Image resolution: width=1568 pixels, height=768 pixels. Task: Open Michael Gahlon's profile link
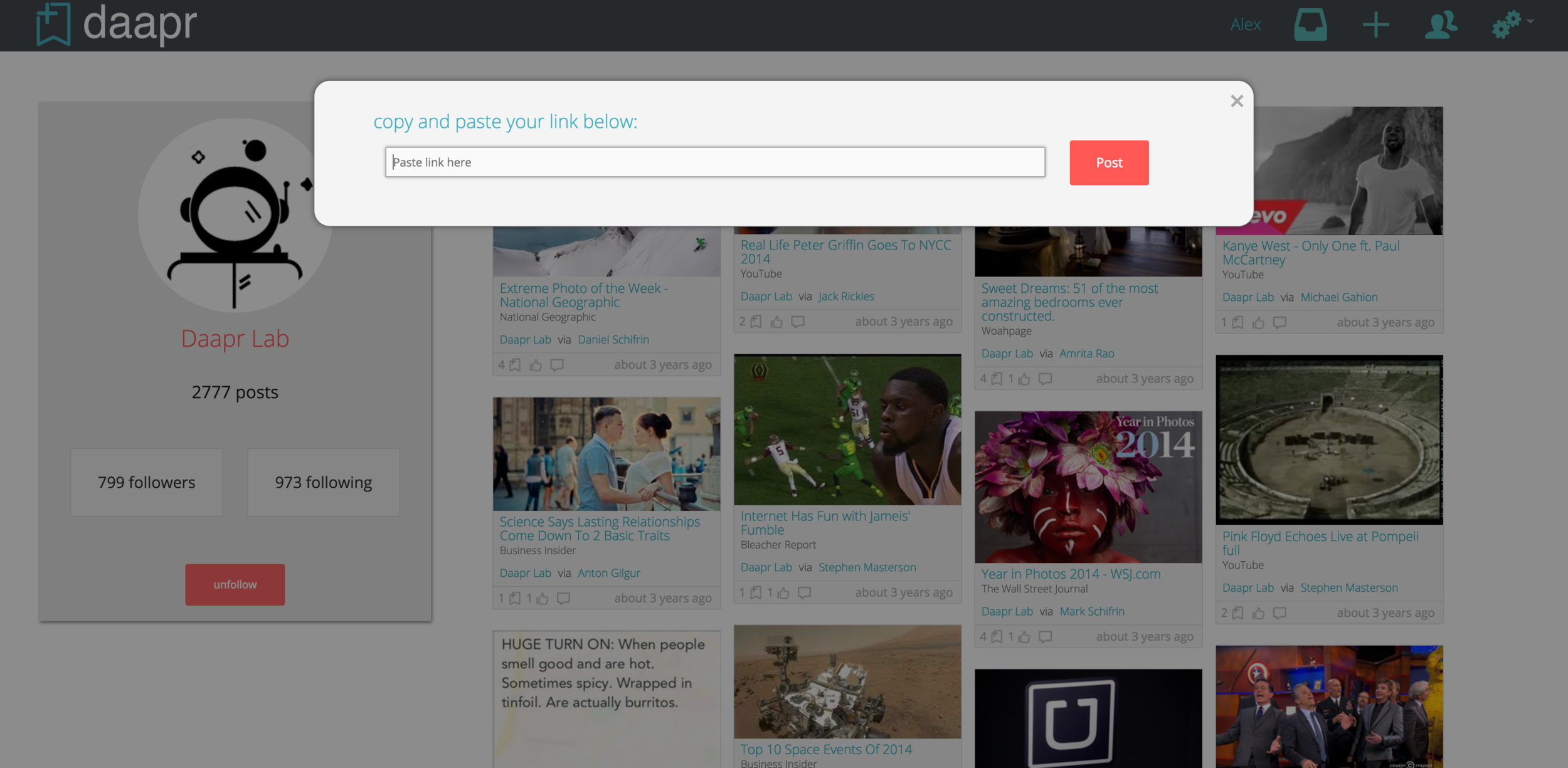coord(1338,297)
